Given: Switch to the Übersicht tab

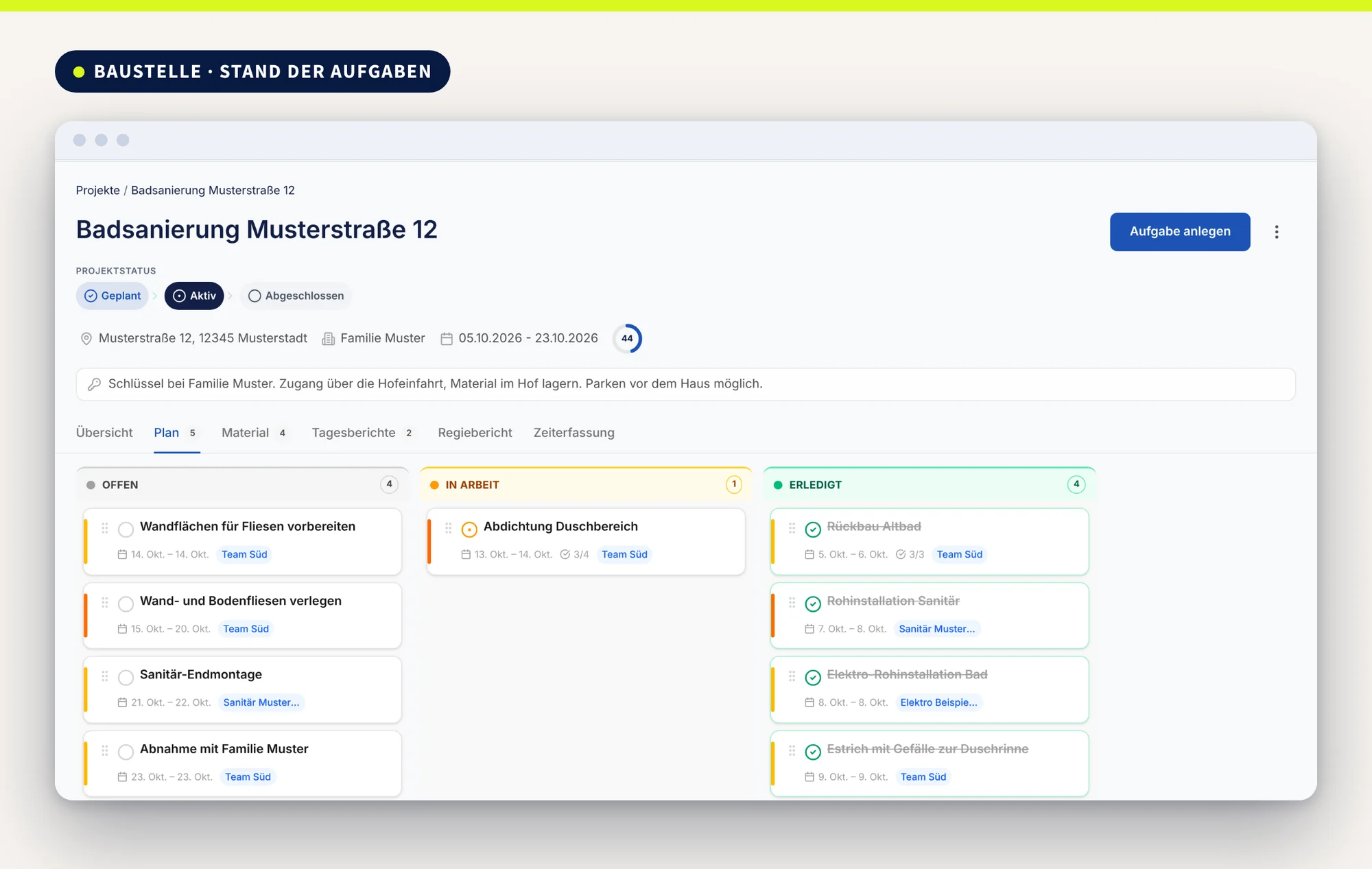Looking at the screenshot, I should [104, 433].
